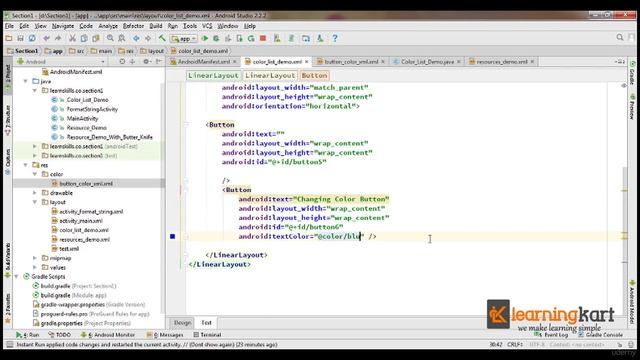The width and height of the screenshot is (640, 360).
Task: Click the src breadcrumb in navigation bar
Action: pos(77,51)
